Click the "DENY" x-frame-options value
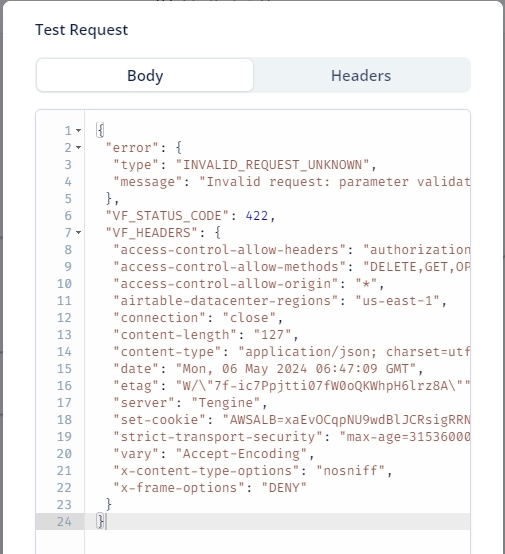505x554 pixels. tap(284, 488)
